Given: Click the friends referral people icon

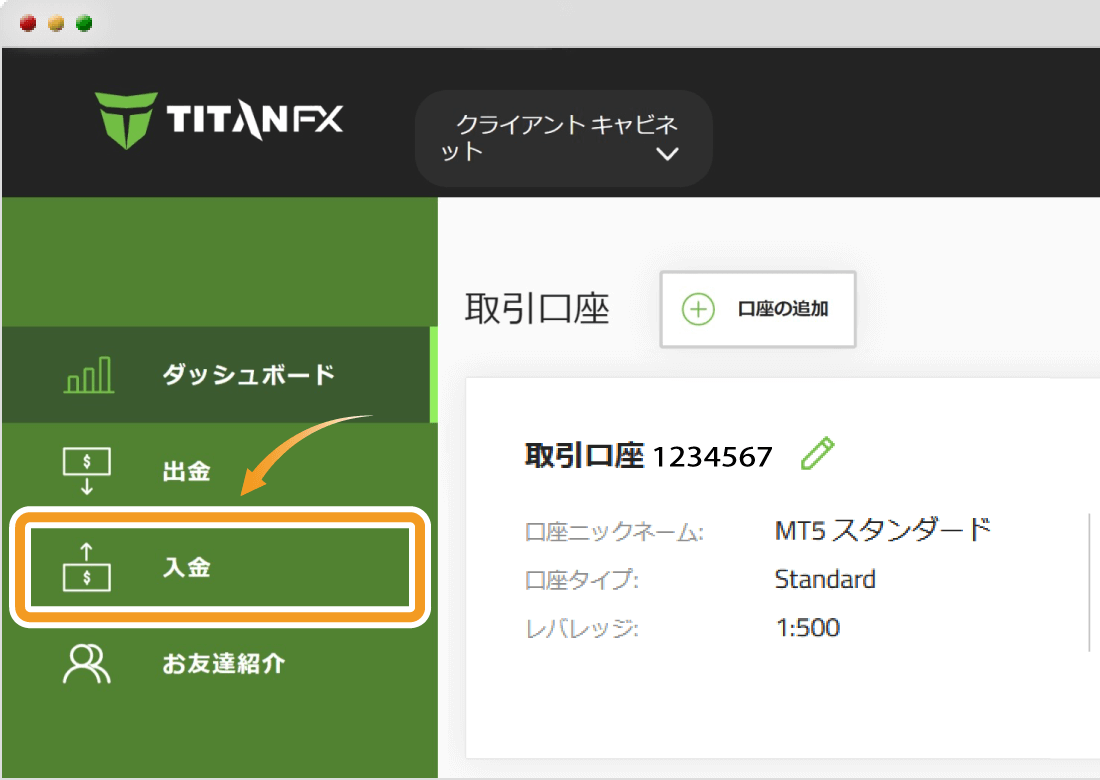Looking at the screenshot, I should pyautogui.click(x=87, y=664).
